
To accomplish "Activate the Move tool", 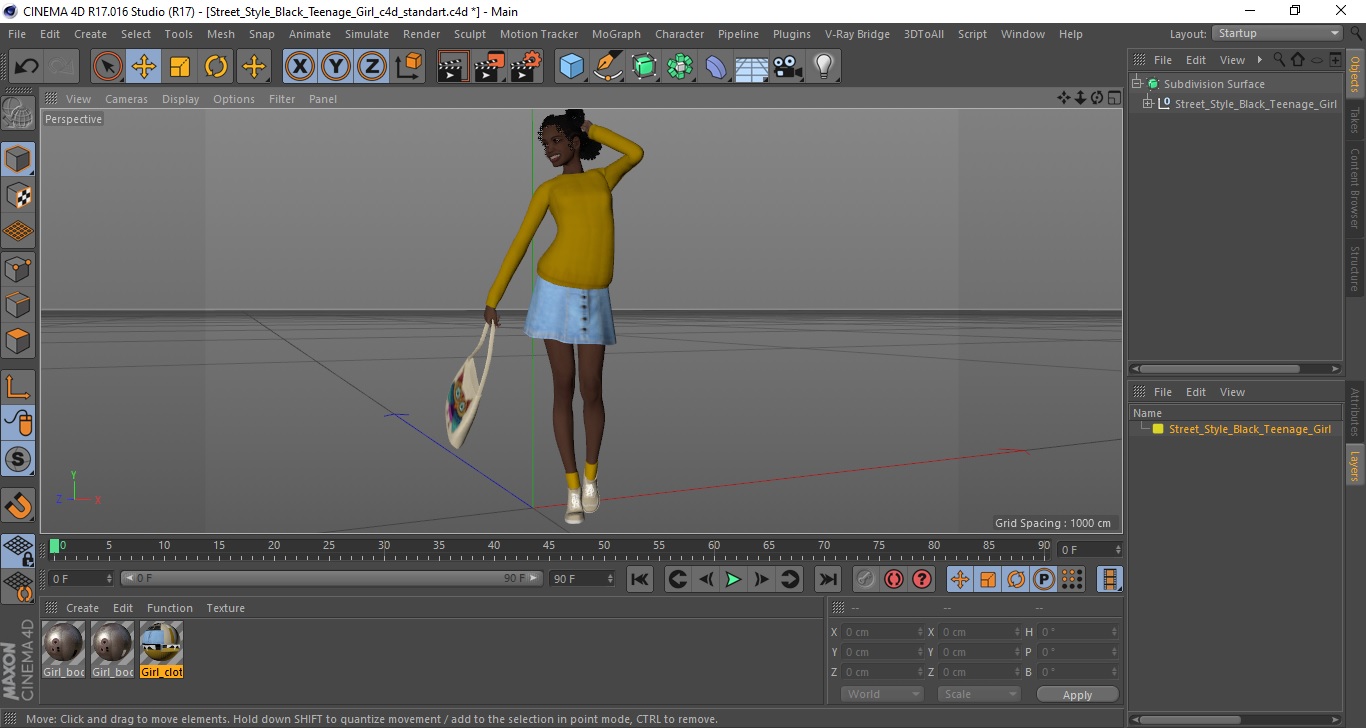I will (144, 67).
